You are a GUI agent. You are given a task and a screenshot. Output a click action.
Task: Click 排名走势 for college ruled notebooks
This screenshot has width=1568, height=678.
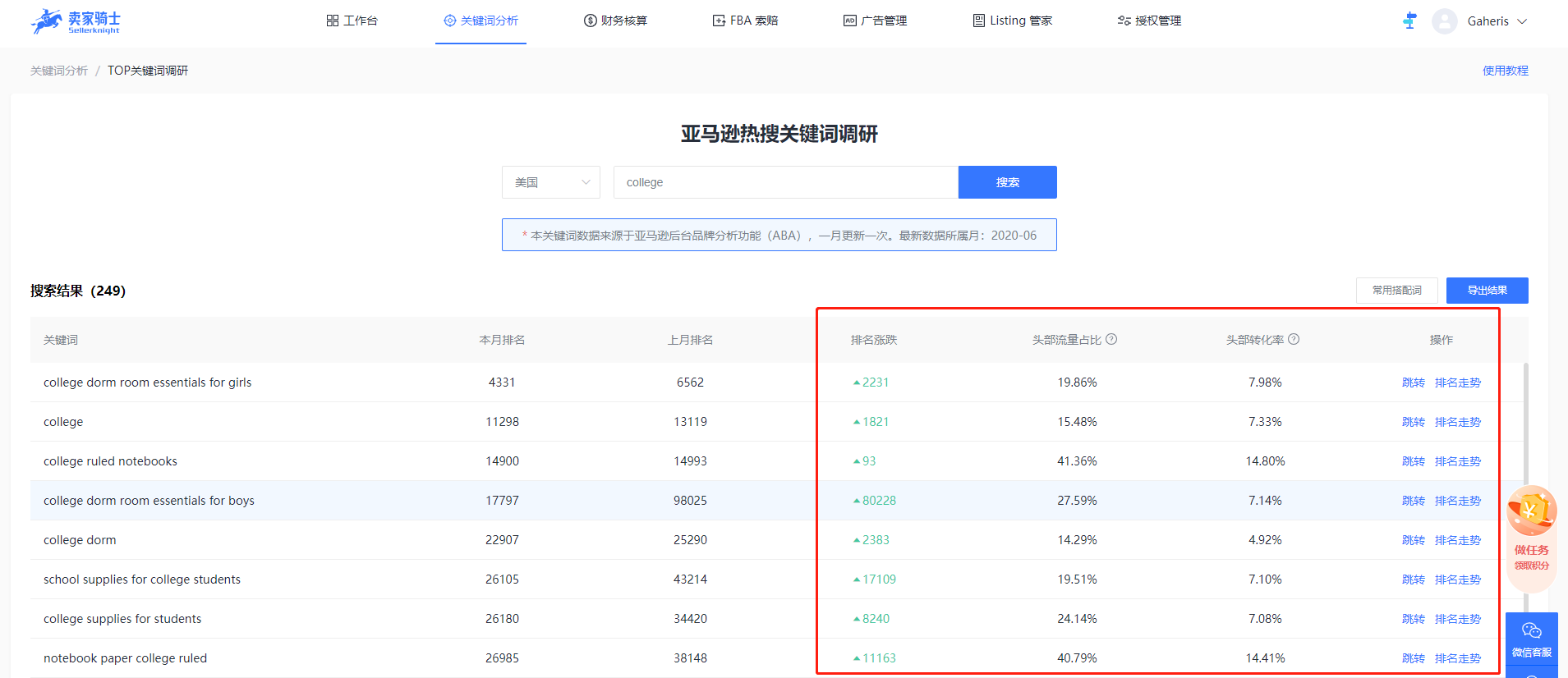(x=1457, y=461)
